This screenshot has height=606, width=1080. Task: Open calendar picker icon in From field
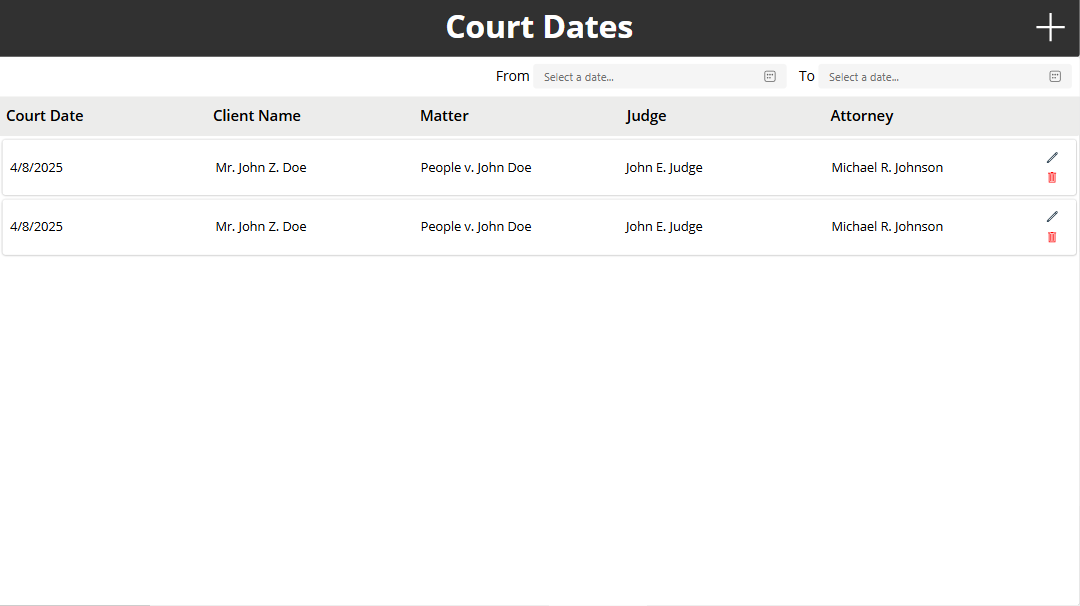coord(770,76)
